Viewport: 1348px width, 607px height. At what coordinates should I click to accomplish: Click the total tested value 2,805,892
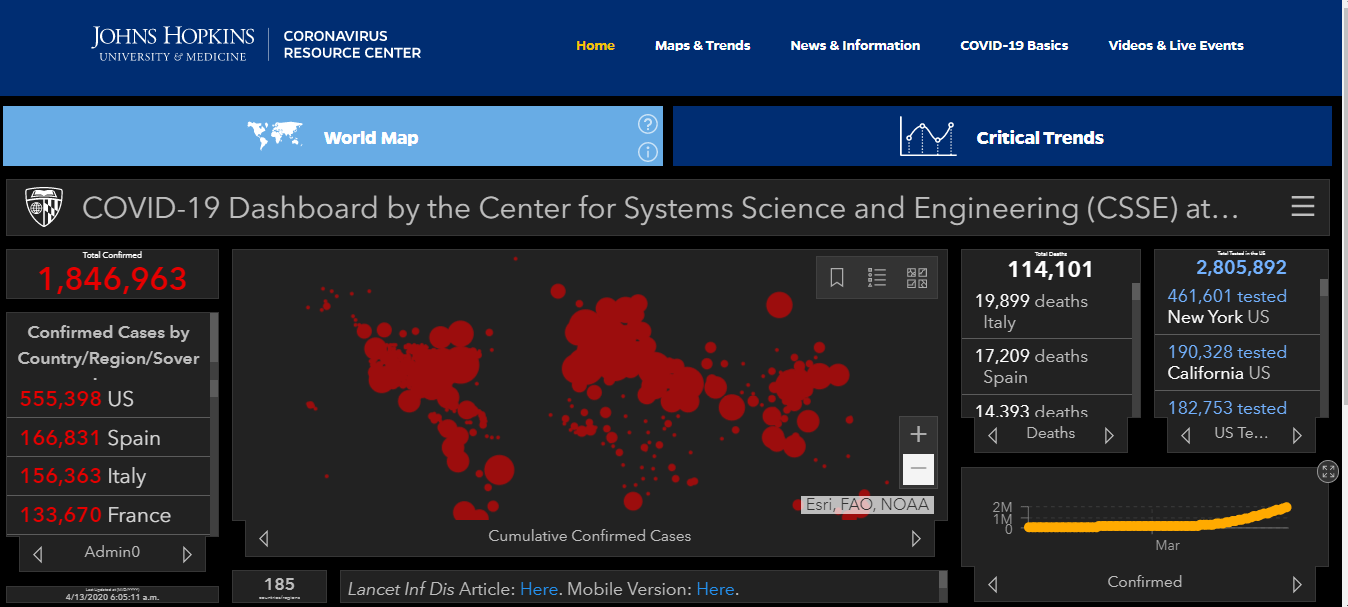[1241, 267]
